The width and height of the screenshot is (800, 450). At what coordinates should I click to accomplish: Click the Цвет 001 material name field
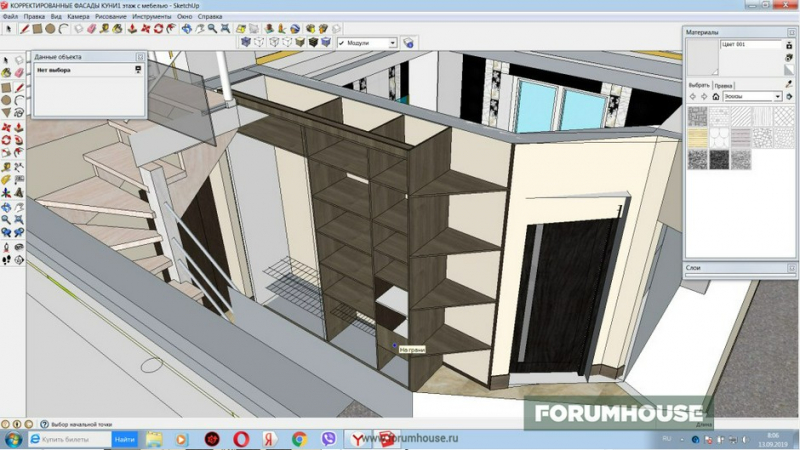(752, 45)
